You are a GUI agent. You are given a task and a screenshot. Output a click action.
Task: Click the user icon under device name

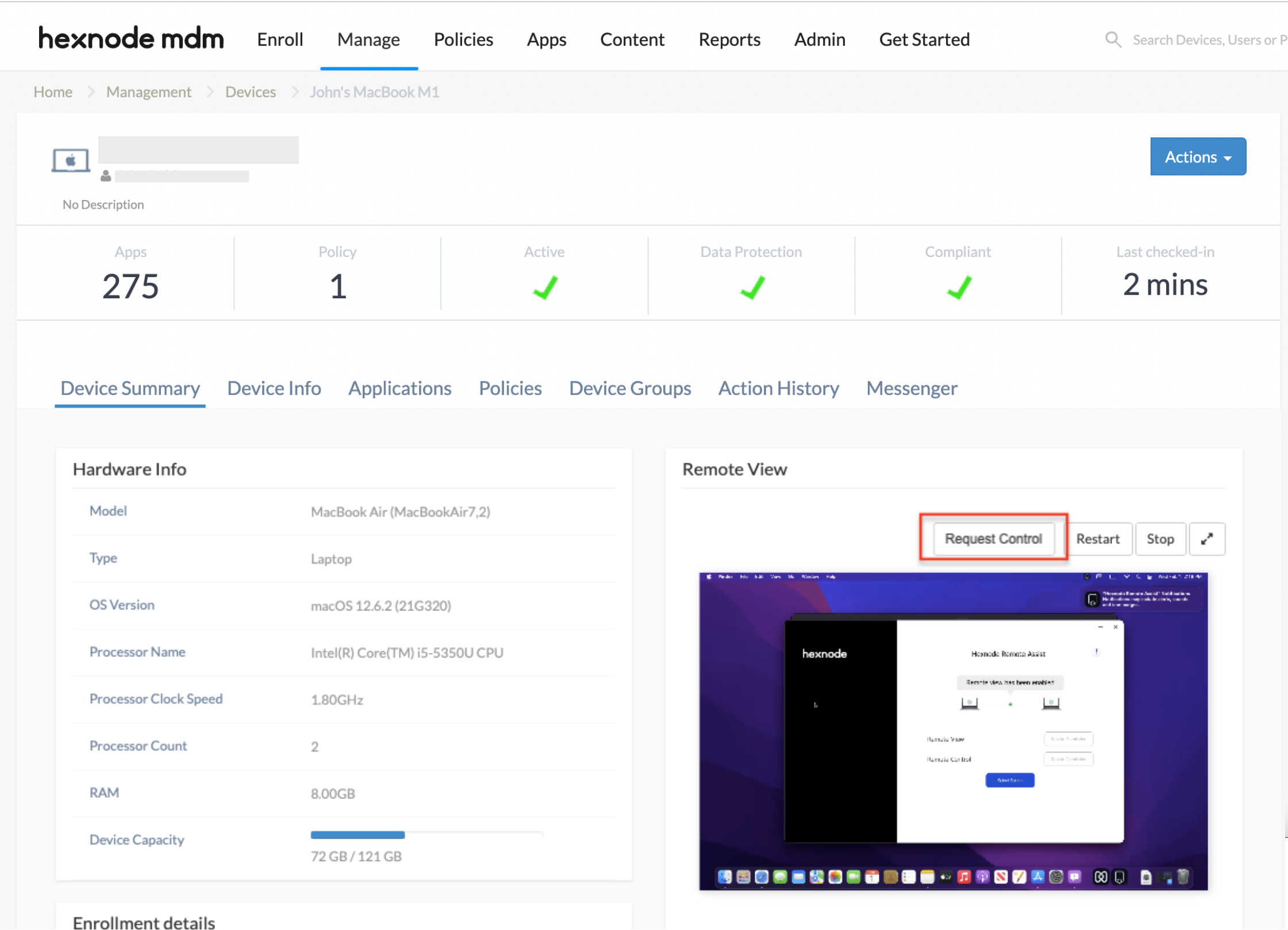tap(106, 176)
